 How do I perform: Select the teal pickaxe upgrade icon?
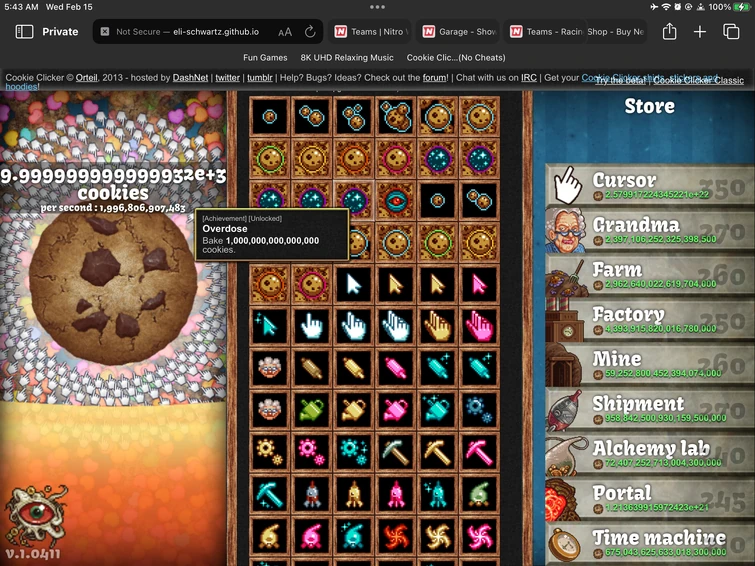[x=269, y=494]
